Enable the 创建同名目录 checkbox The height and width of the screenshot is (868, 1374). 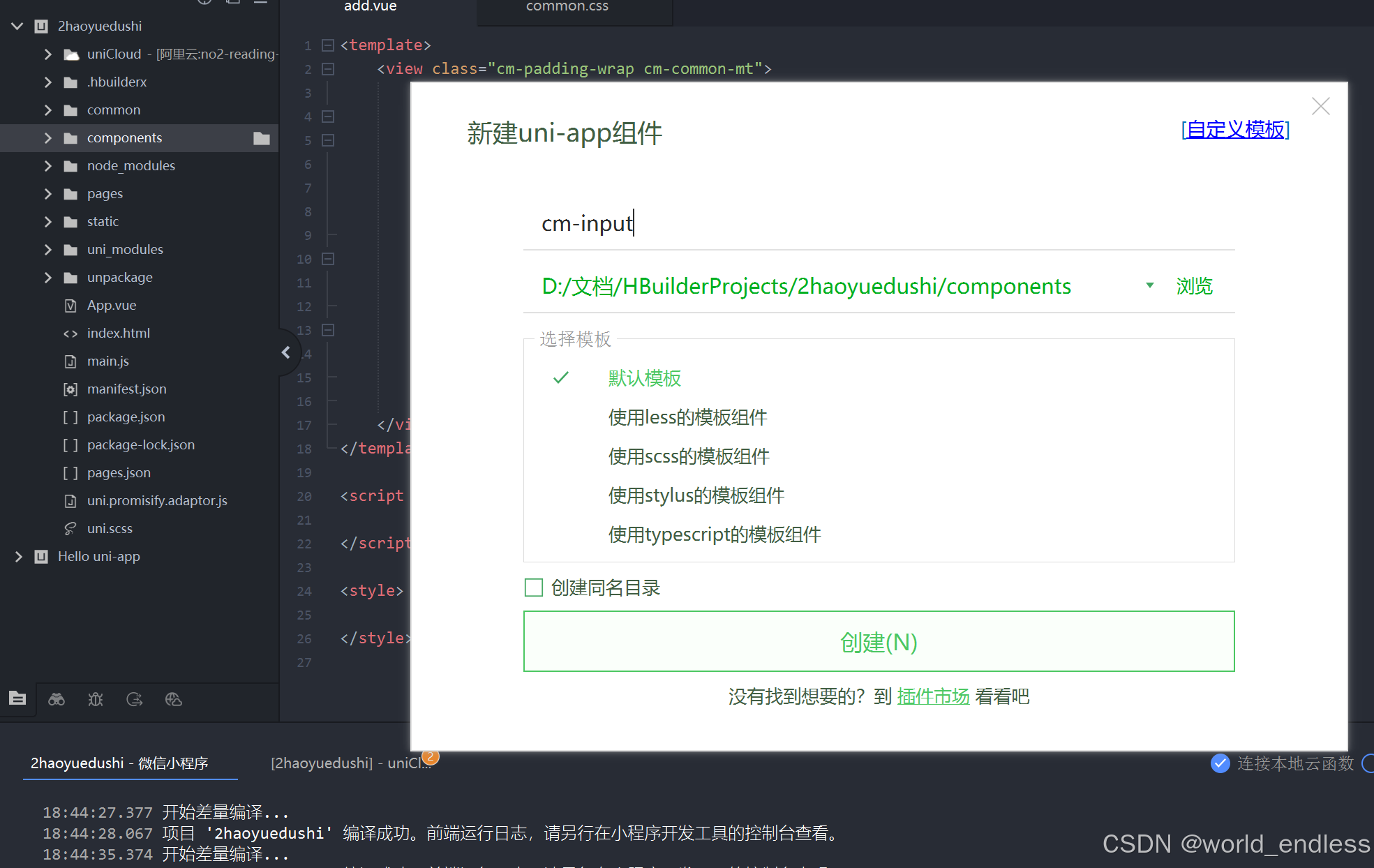point(533,588)
